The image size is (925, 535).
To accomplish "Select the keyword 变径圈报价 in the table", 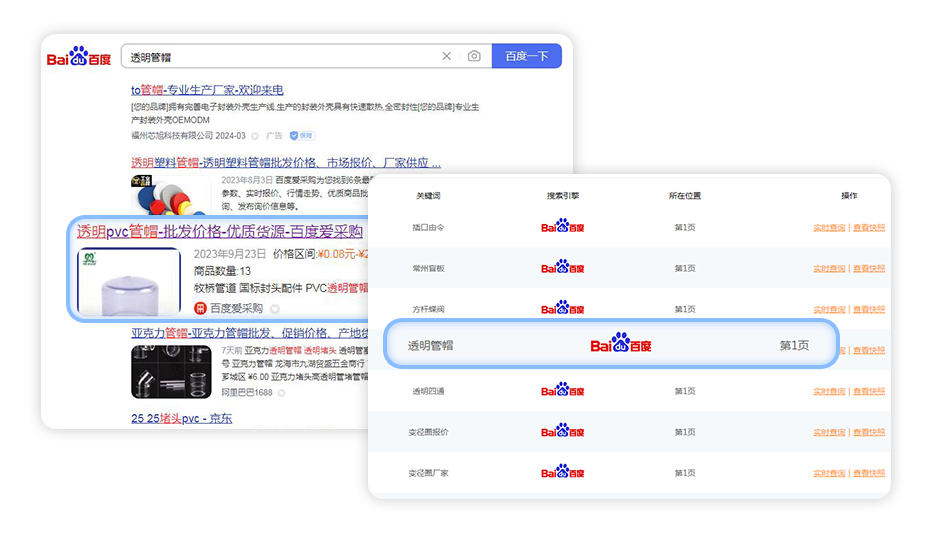I will pos(428,432).
